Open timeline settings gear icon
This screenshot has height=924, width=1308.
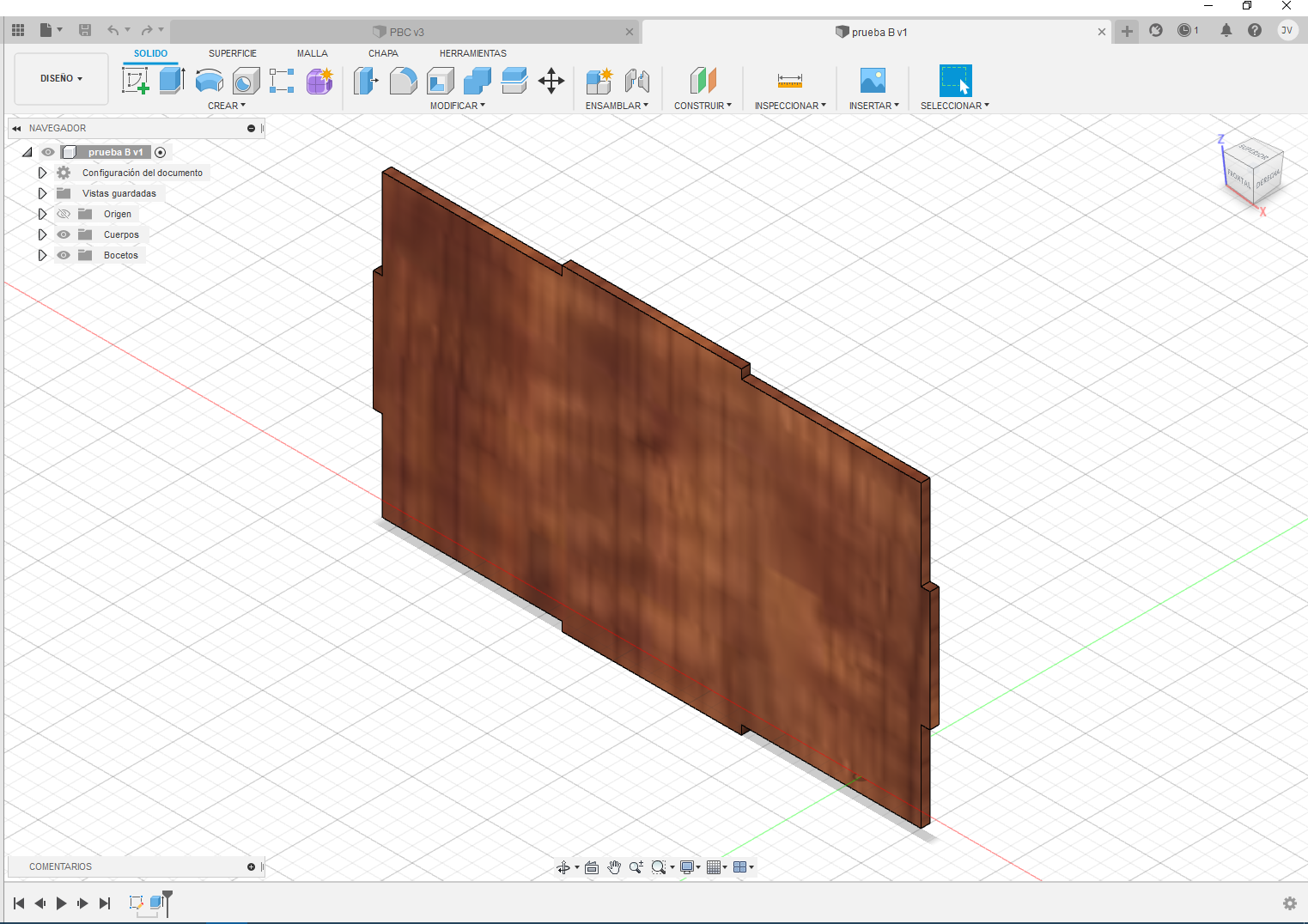[1289, 903]
